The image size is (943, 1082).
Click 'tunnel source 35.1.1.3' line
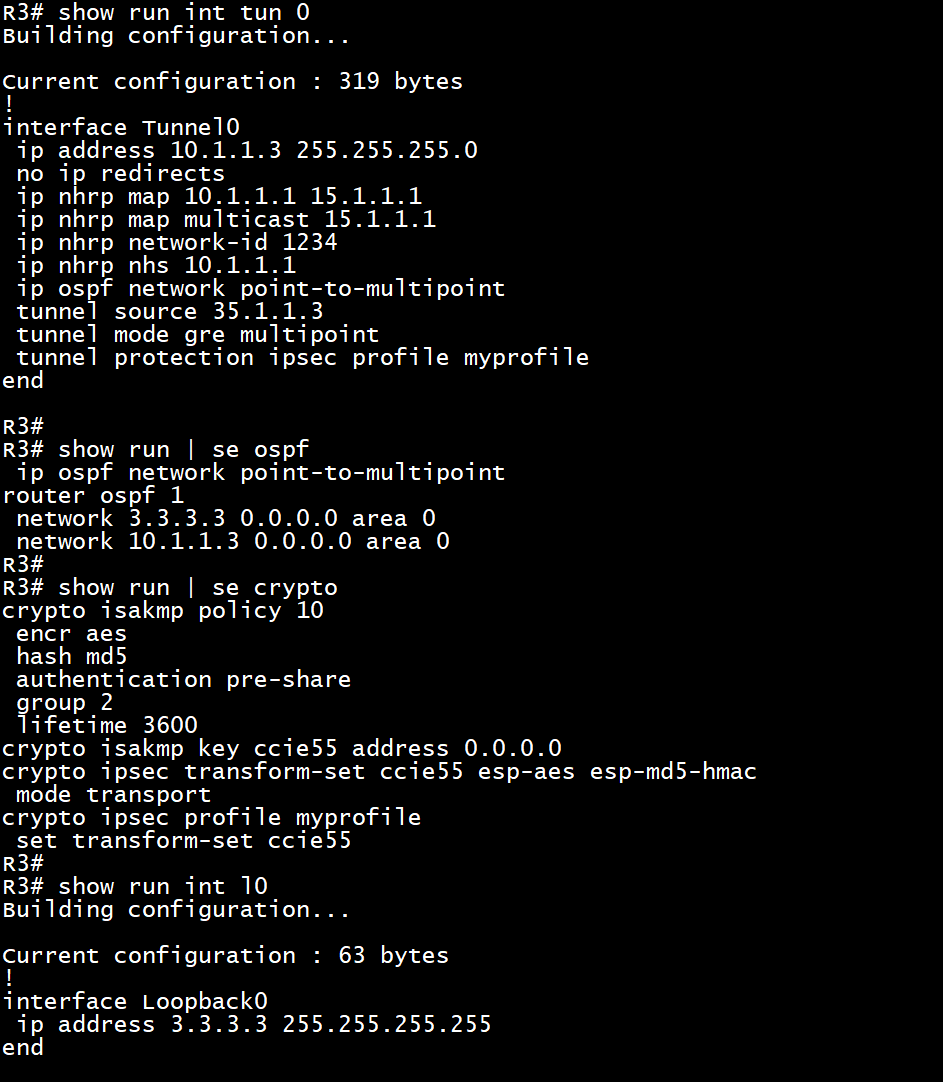[x=170, y=311]
